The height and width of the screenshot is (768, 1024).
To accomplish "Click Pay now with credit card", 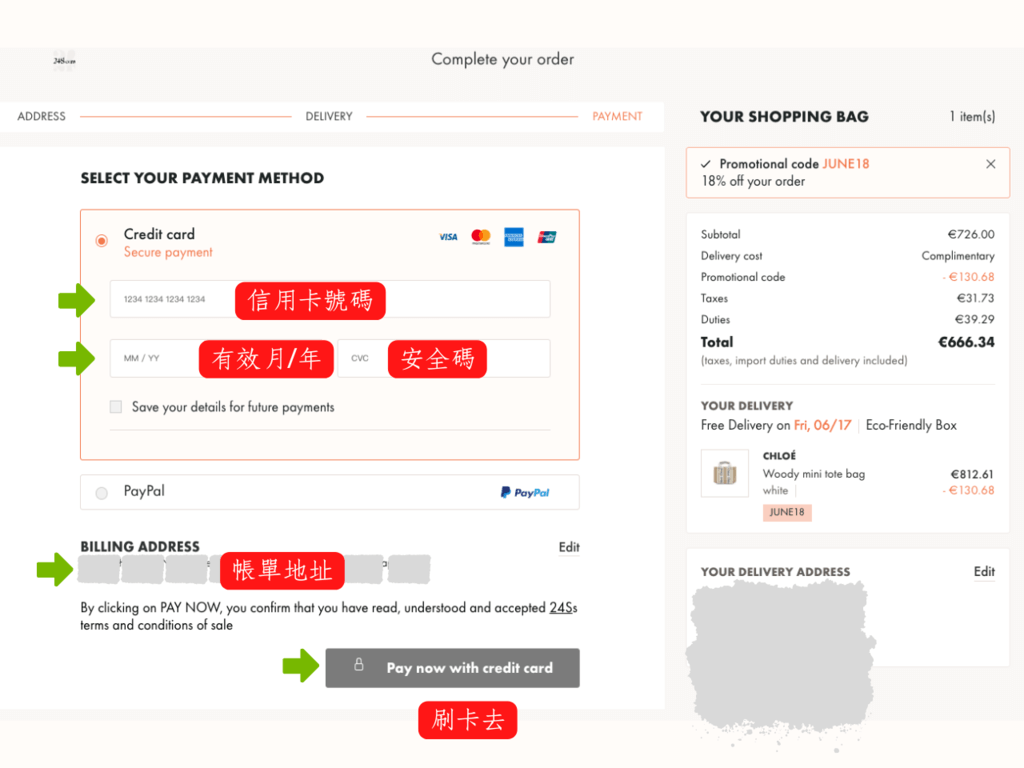I will pyautogui.click(x=453, y=668).
